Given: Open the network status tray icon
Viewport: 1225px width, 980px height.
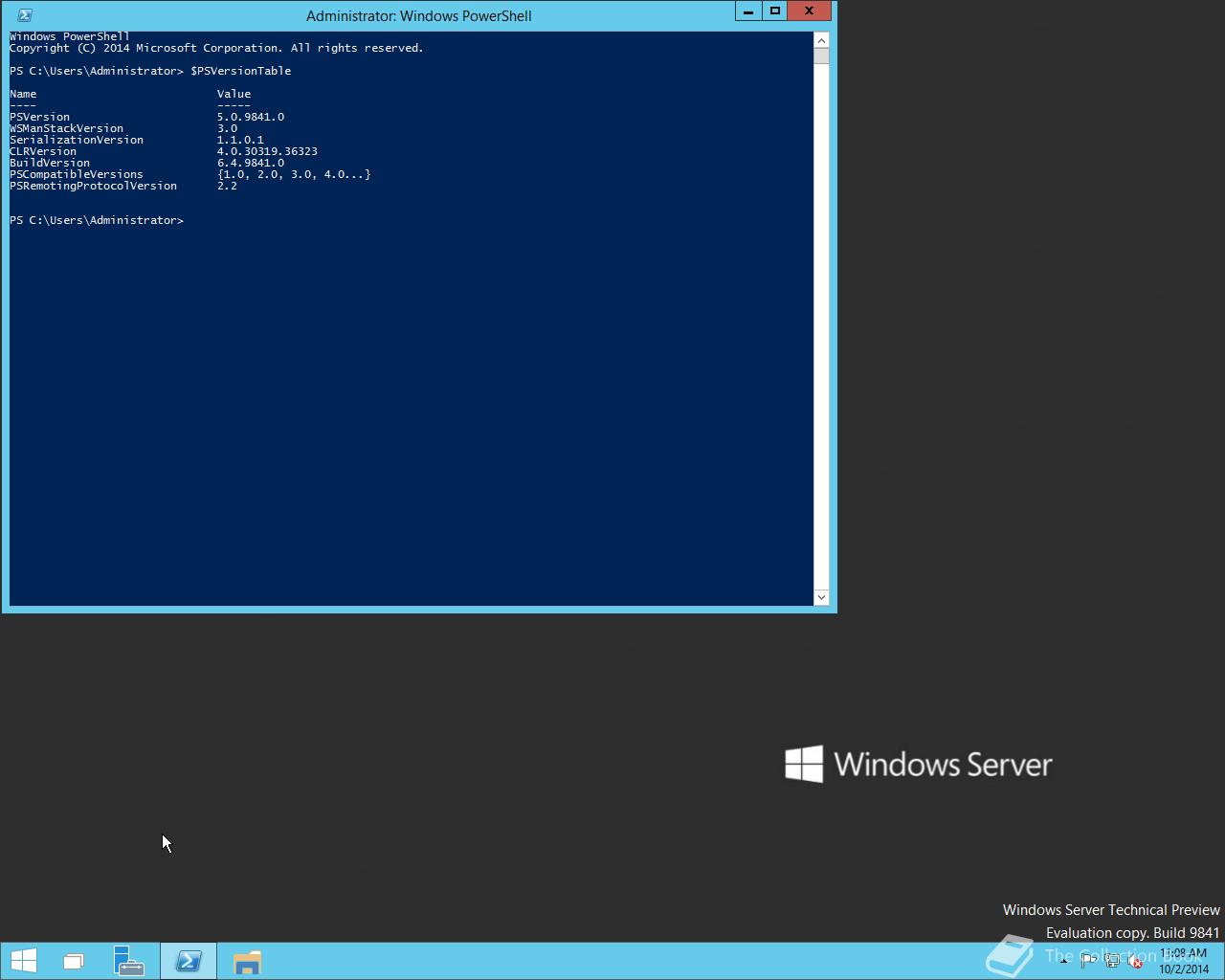Looking at the screenshot, I should pyautogui.click(x=1112, y=961).
